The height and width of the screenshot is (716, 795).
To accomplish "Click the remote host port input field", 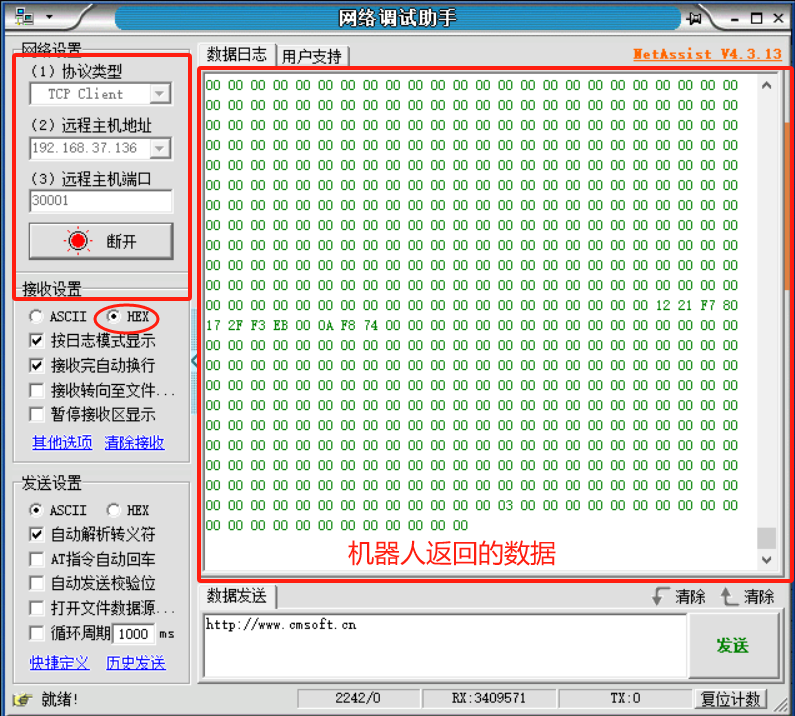I will click(100, 201).
